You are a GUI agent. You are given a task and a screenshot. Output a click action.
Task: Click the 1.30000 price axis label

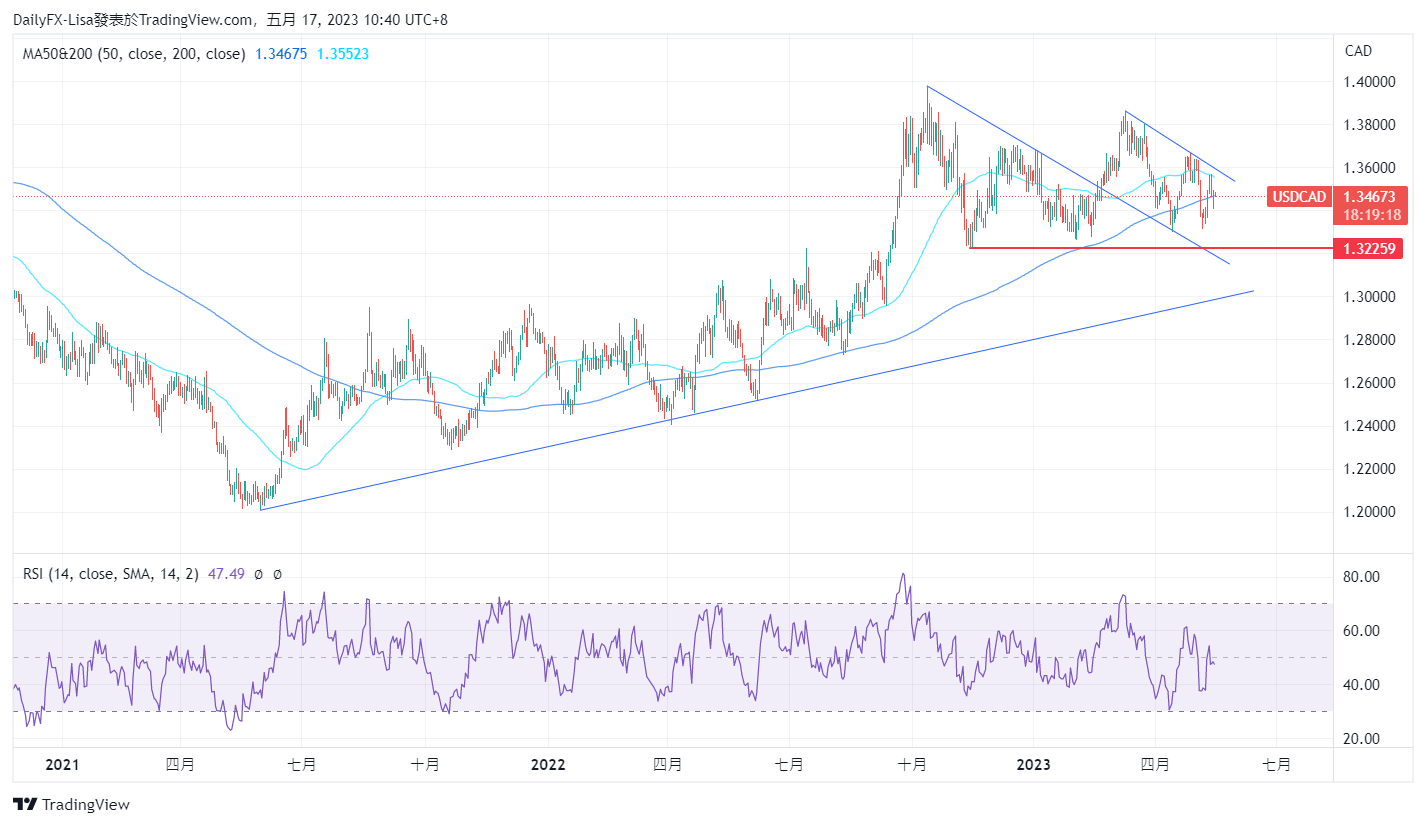1370,297
